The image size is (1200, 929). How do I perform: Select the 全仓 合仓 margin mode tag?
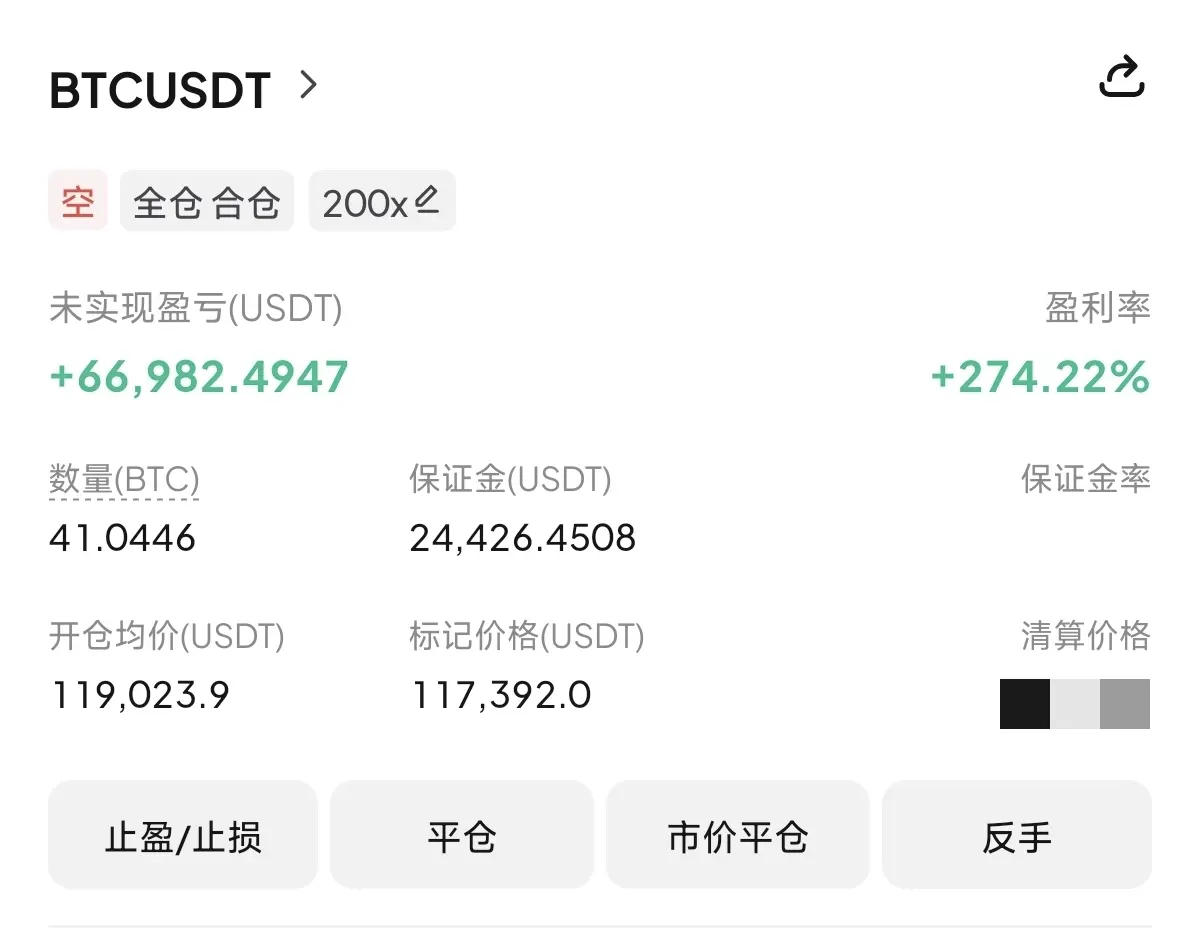pos(207,201)
